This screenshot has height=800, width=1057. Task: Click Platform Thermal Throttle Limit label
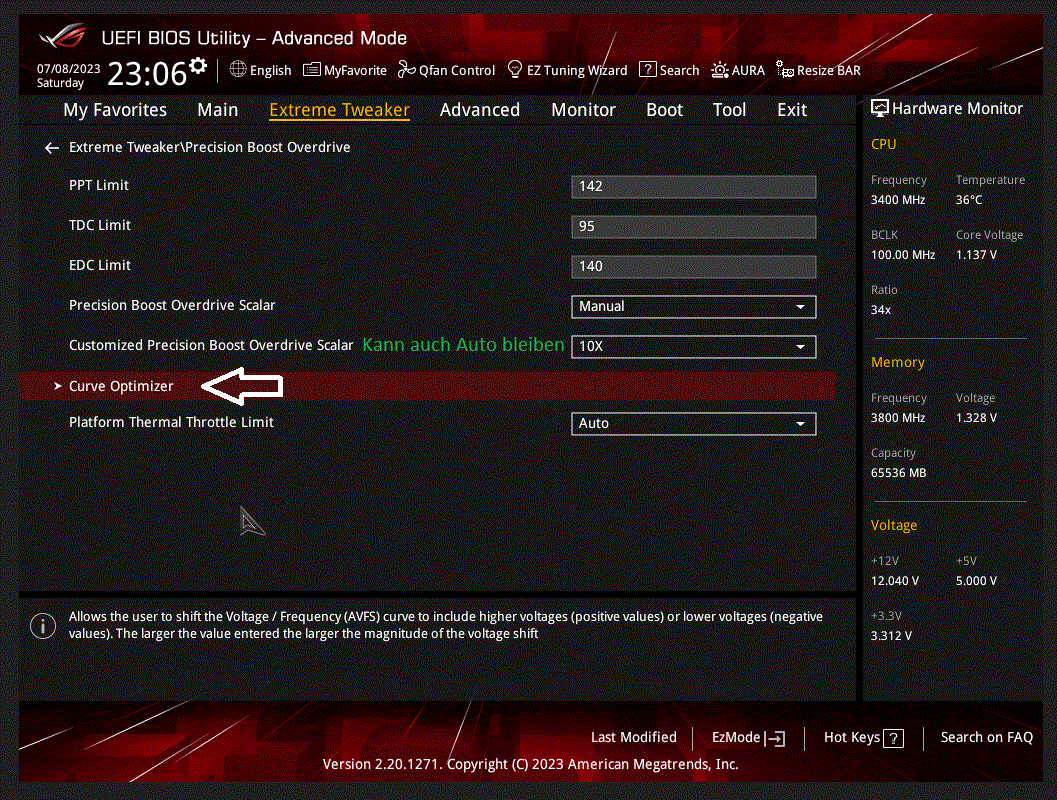(x=171, y=423)
